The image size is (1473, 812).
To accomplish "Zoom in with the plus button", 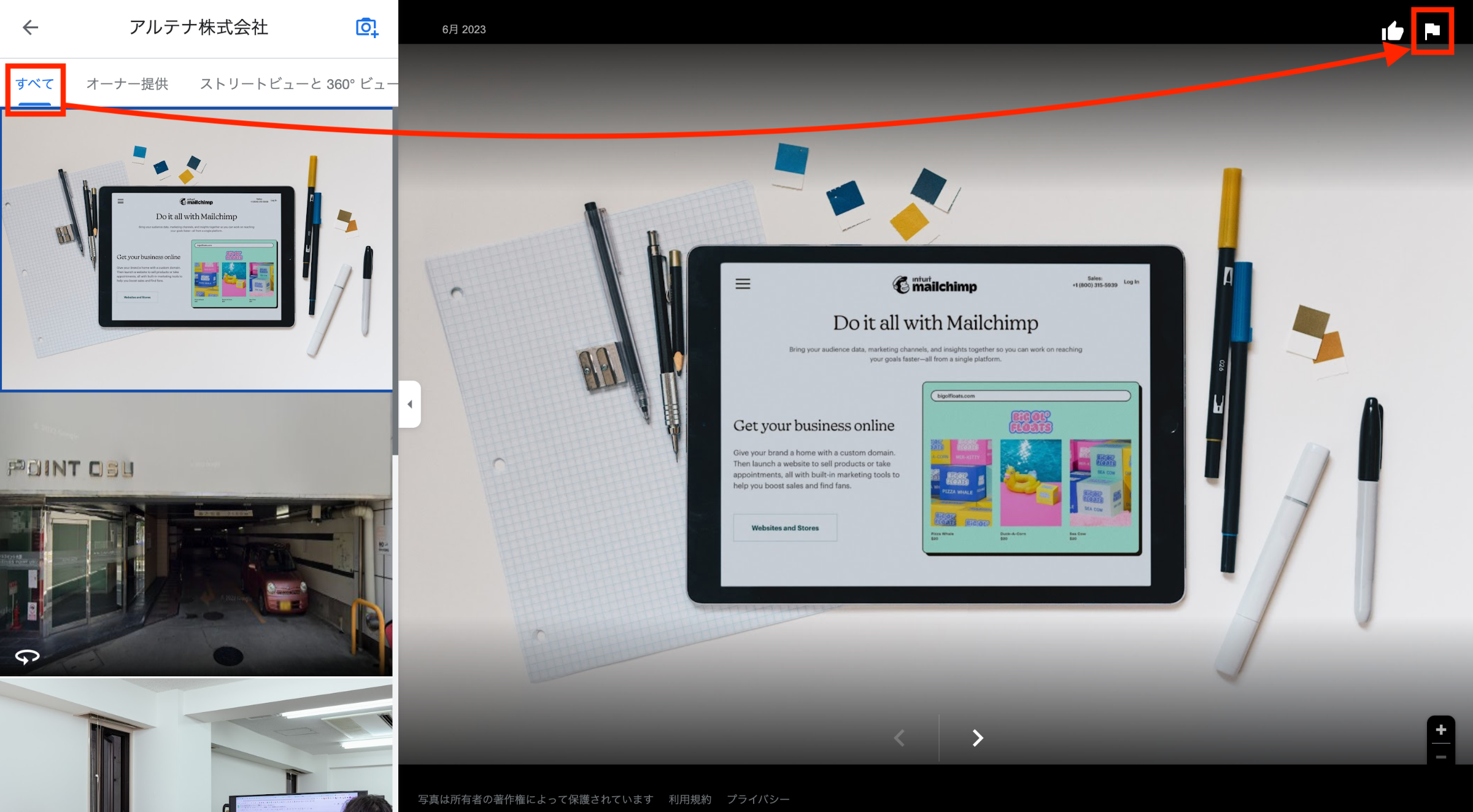I will tap(1441, 730).
